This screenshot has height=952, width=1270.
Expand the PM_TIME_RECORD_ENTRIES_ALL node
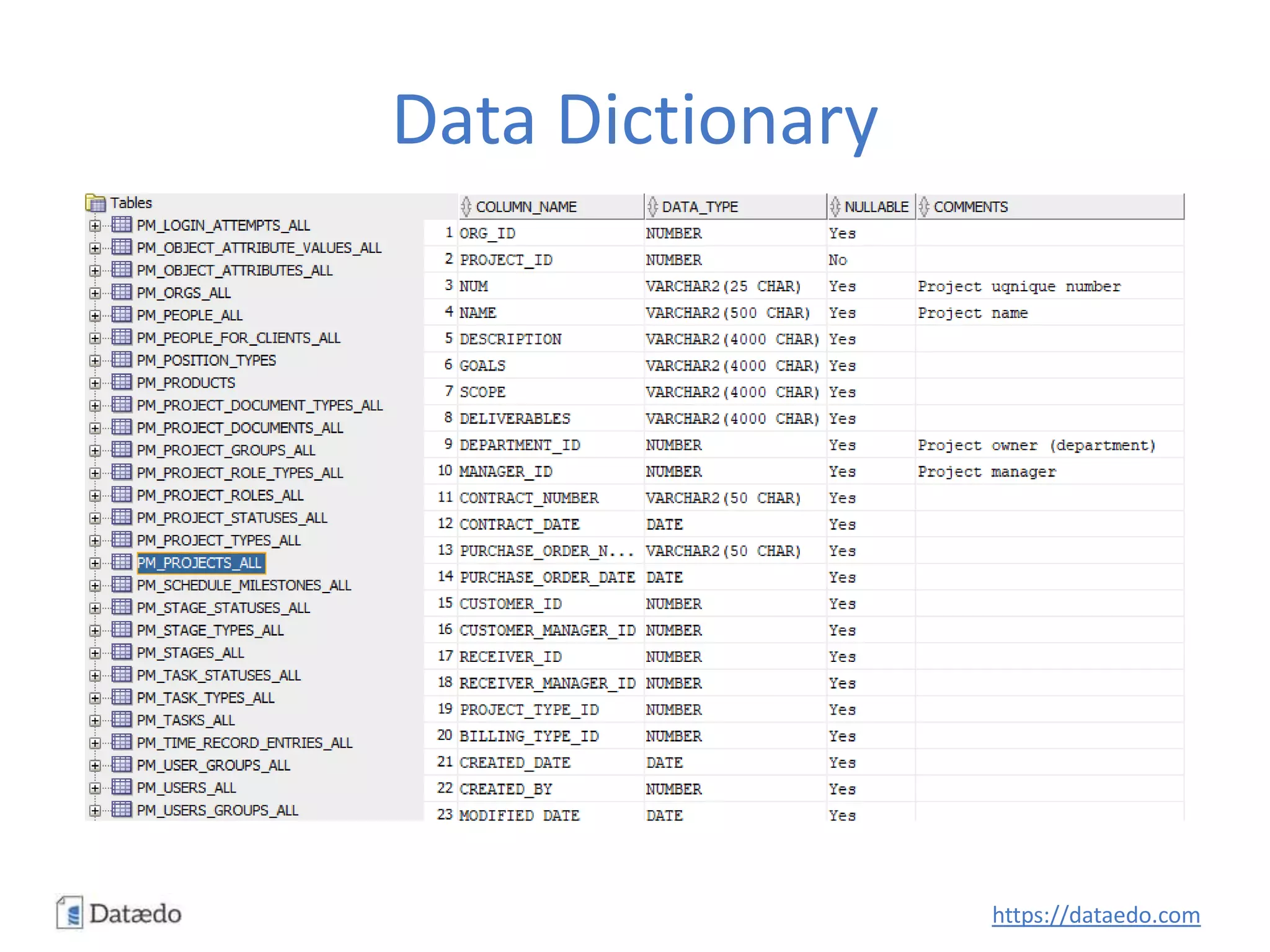coord(95,743)
